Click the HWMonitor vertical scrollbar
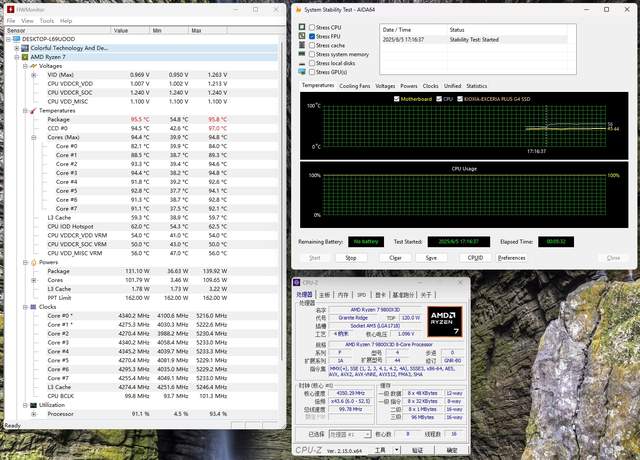This screenshot has height=460, width=640. (282, 200)
